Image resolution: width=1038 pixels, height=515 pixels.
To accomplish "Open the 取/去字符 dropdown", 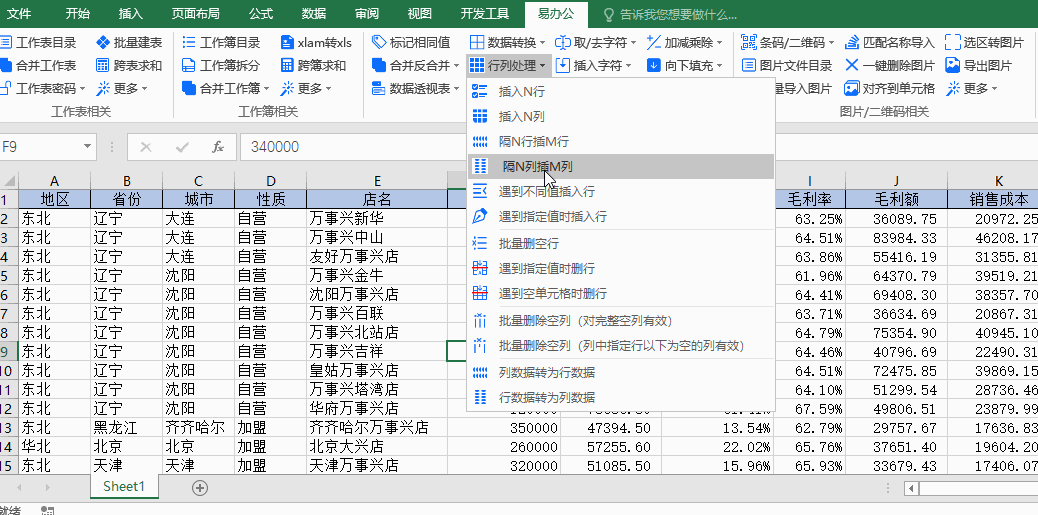I will click(596, 42).
